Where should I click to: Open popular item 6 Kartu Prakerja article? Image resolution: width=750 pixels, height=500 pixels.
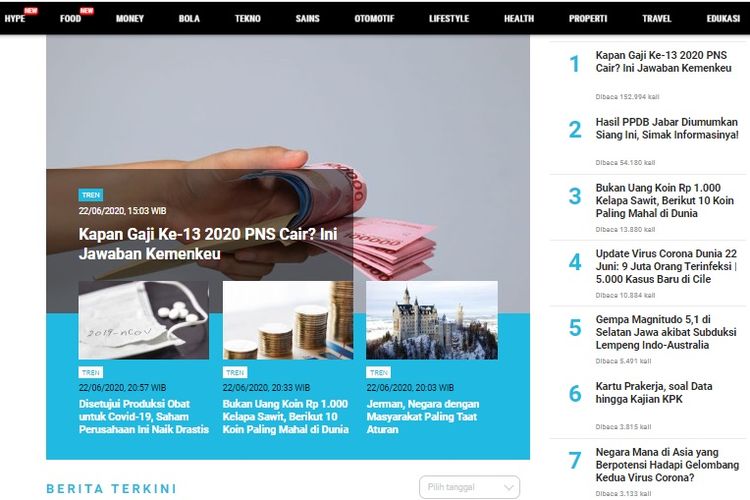tap(654, 392)
